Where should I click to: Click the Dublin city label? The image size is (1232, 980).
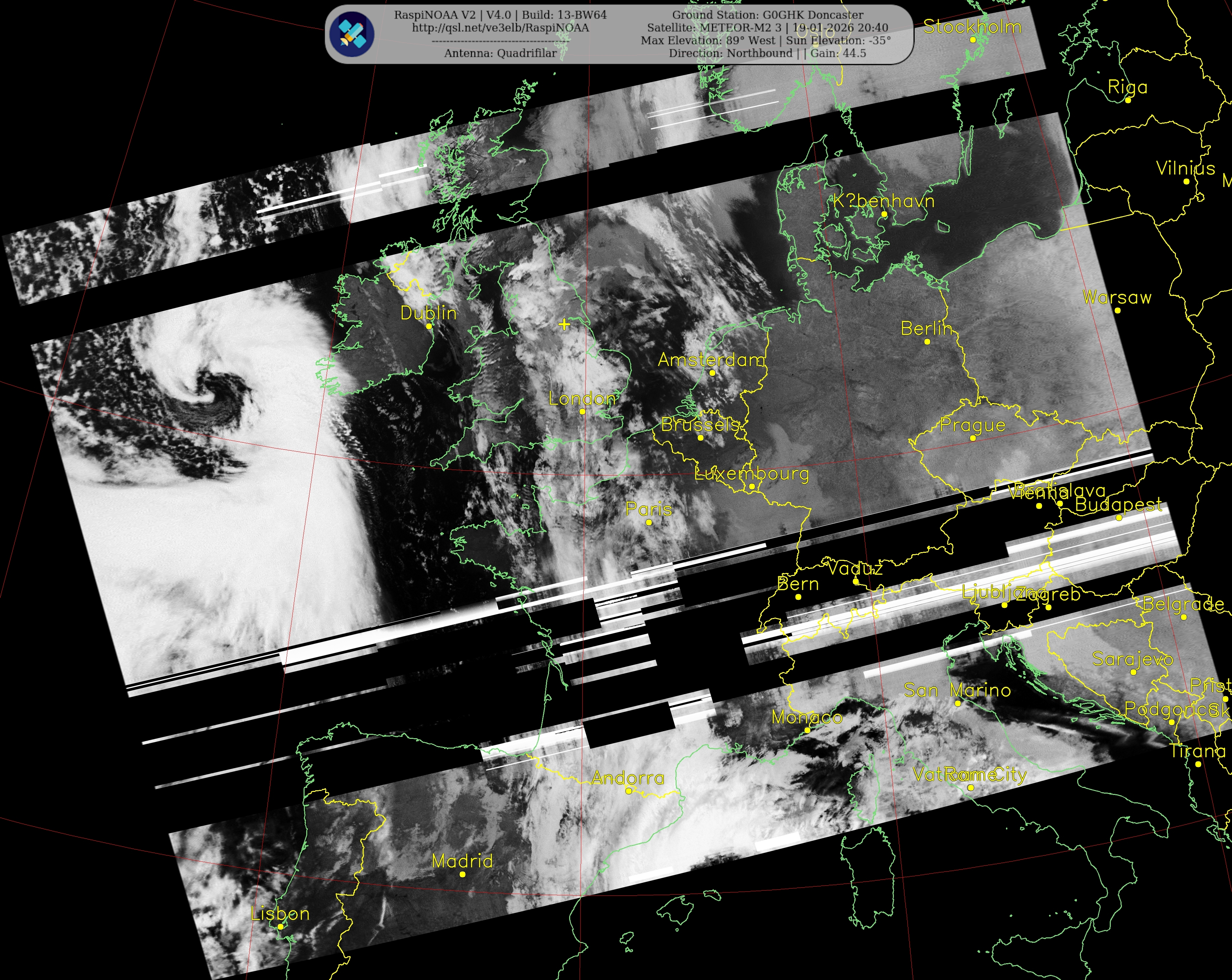[x=428, y=313]
